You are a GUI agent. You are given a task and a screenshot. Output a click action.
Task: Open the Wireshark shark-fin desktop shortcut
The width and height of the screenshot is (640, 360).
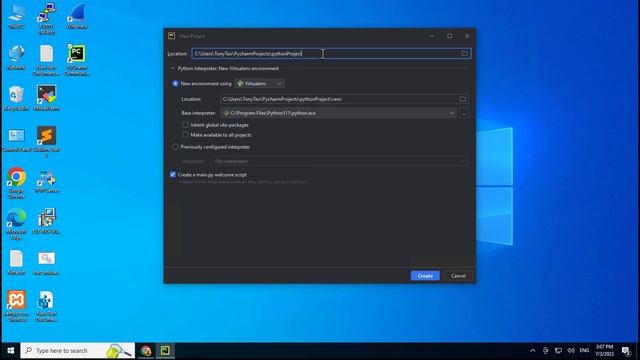click(x=76, y=16)
